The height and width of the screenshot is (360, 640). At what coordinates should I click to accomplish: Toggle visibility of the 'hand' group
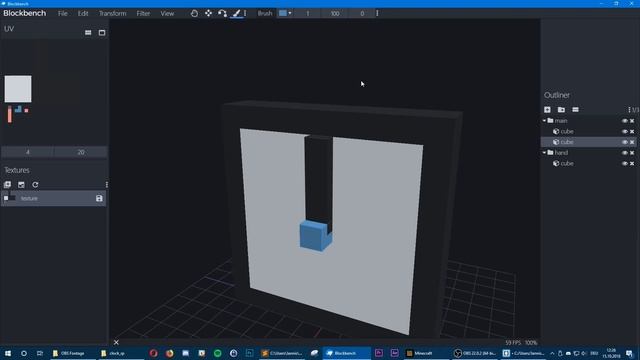coord(624,153)
